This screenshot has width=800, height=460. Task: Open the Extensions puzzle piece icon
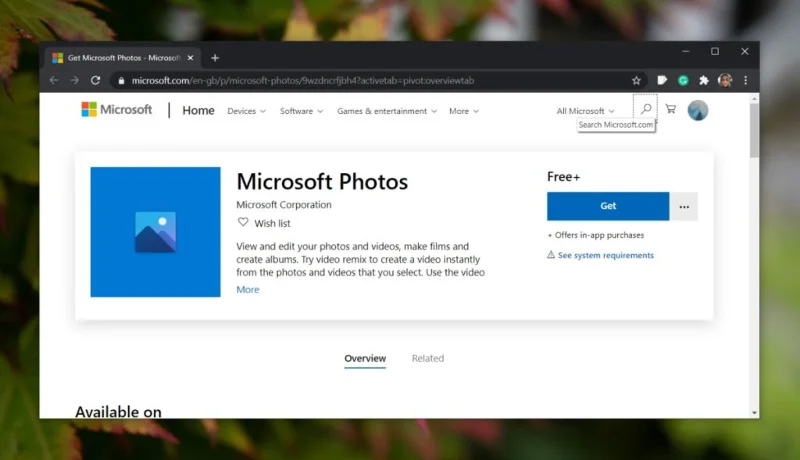click(x=704, y=80)
